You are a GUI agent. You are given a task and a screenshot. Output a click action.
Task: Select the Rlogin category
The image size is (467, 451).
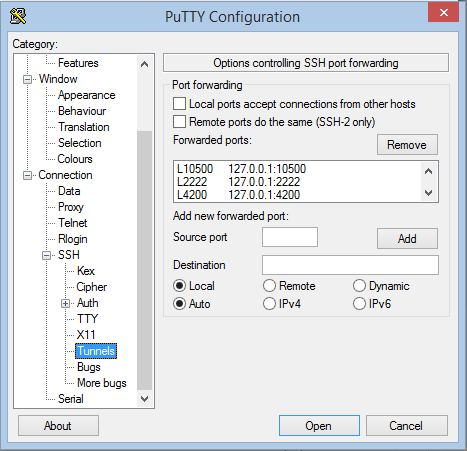tap(73, 239)
